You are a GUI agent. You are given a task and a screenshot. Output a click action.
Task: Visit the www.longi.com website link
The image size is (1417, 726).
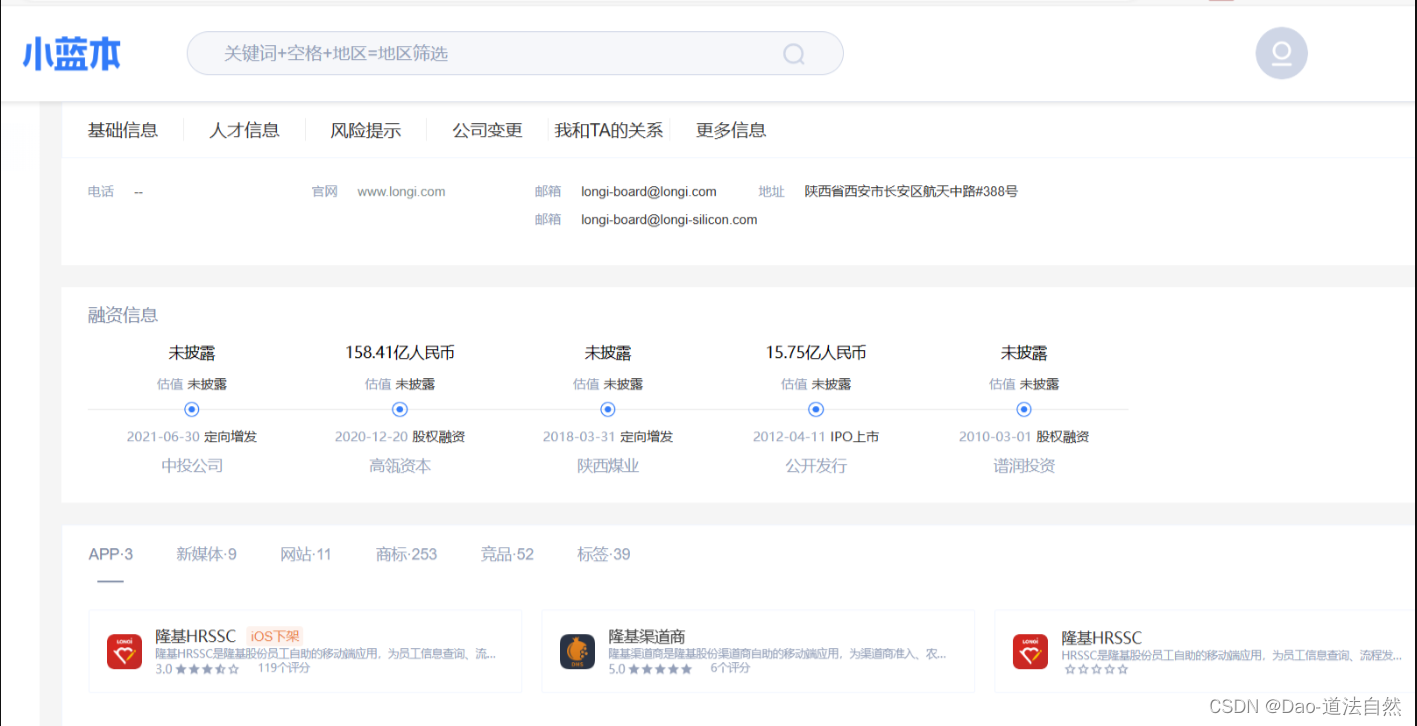click(401, 192)
